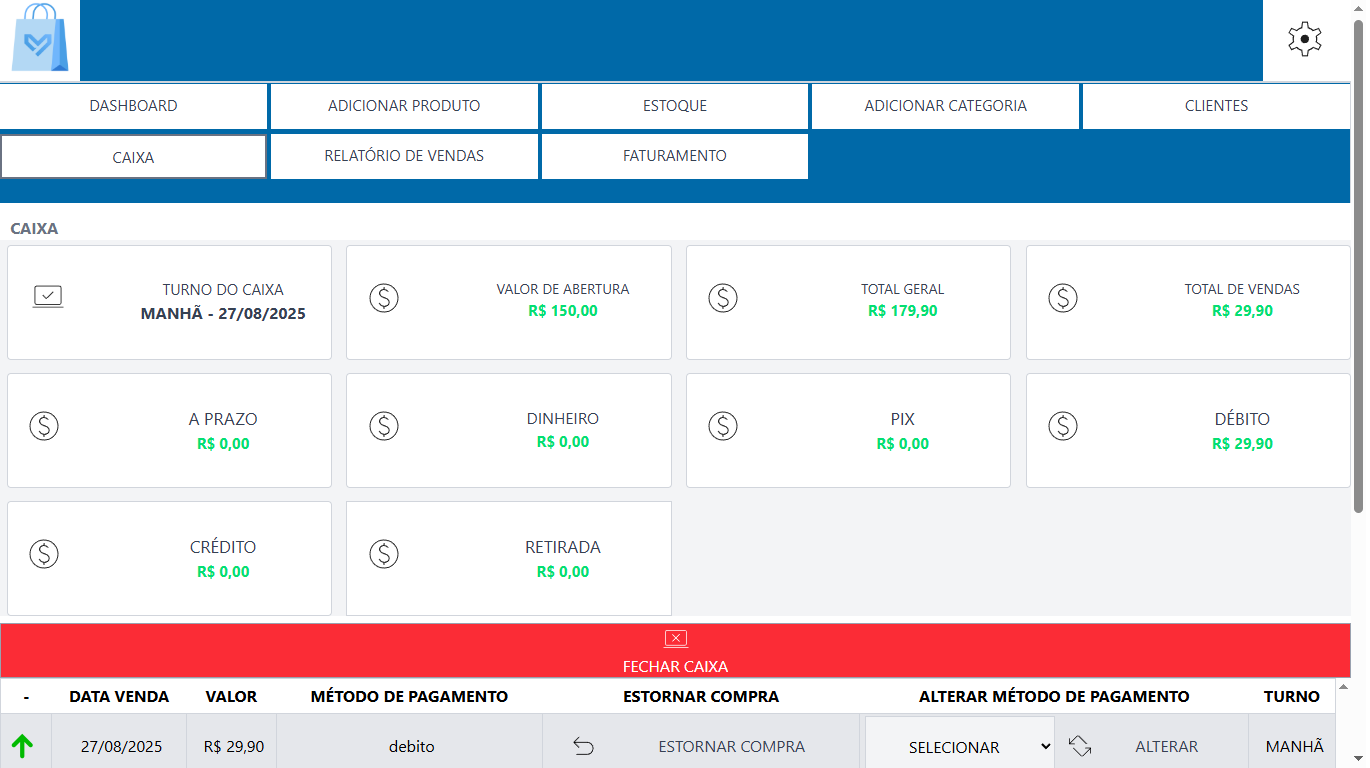Switch to the Dashboard tab
Screen dimensions: 1370x768
(134, 106)
